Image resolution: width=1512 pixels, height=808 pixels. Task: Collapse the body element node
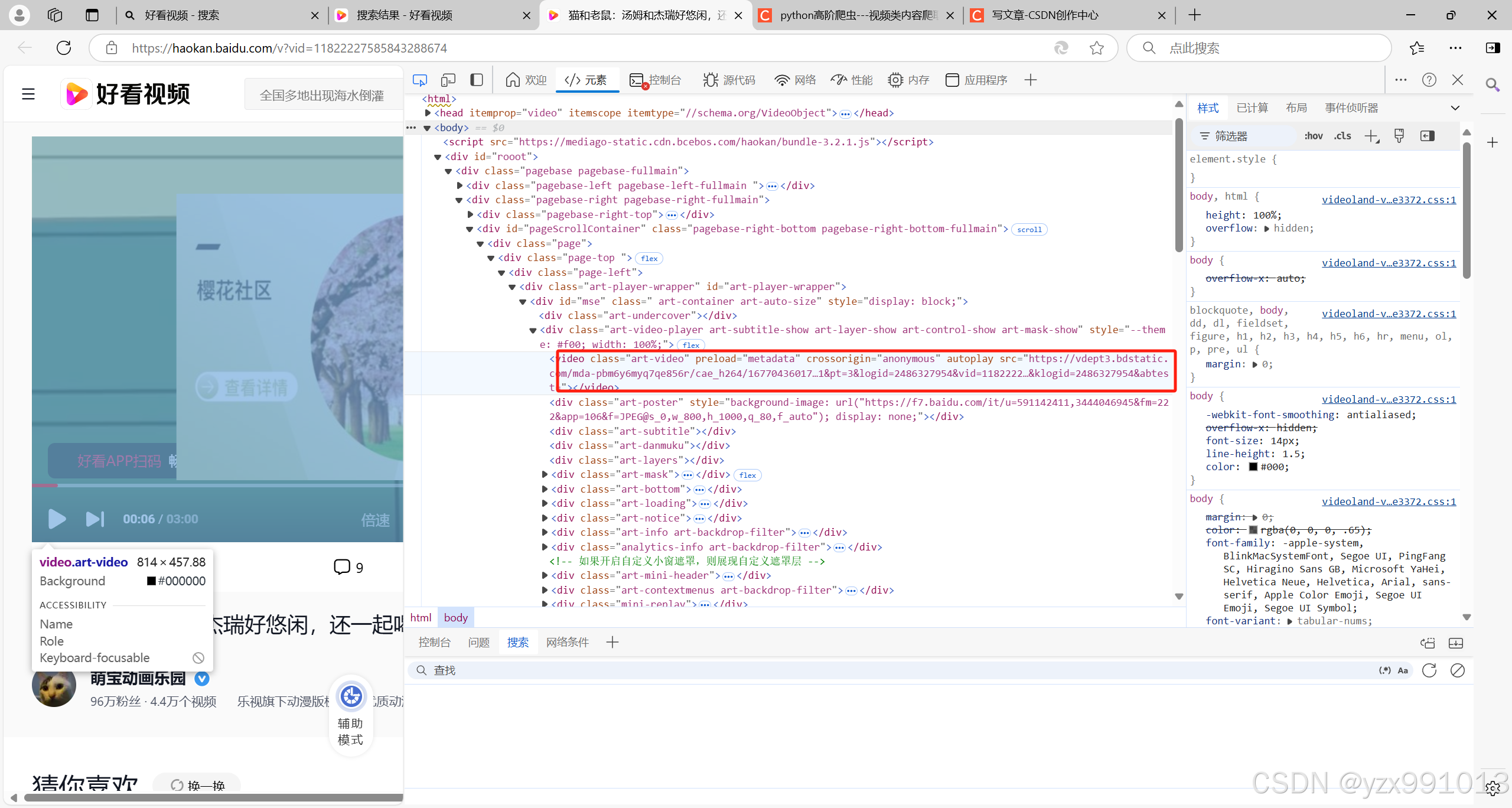[427, 128]
